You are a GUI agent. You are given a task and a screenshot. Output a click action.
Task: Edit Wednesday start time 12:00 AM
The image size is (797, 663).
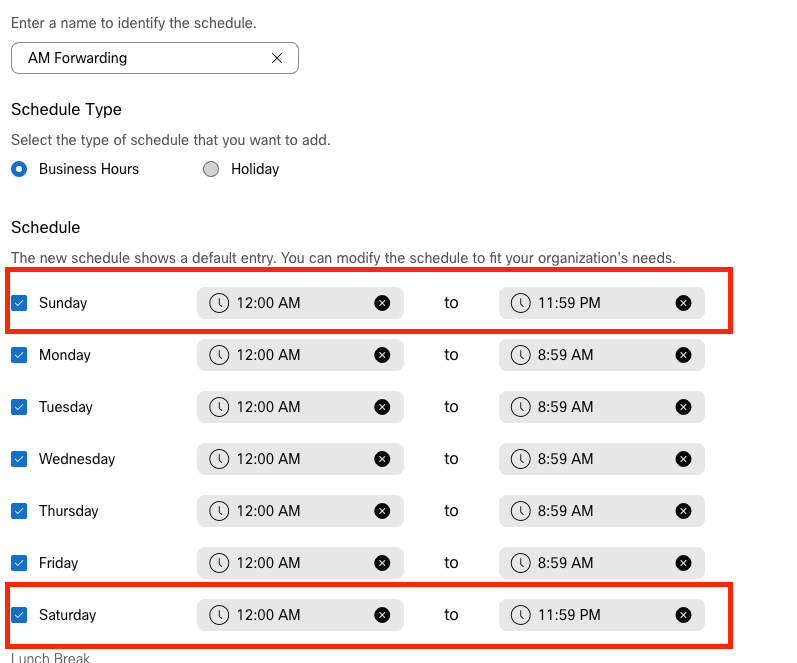tap(300, 459)
